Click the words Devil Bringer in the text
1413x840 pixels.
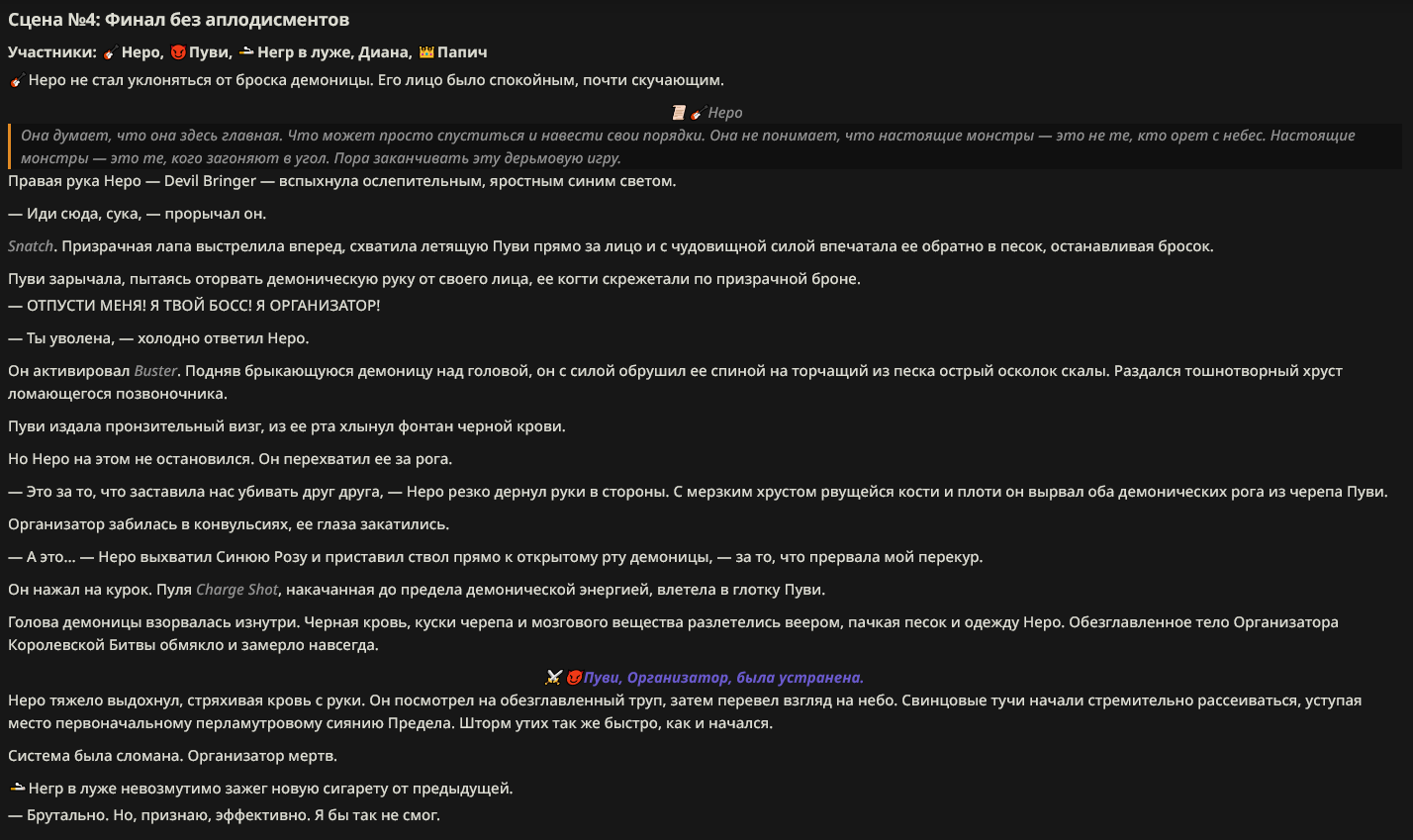coord(211,181)
